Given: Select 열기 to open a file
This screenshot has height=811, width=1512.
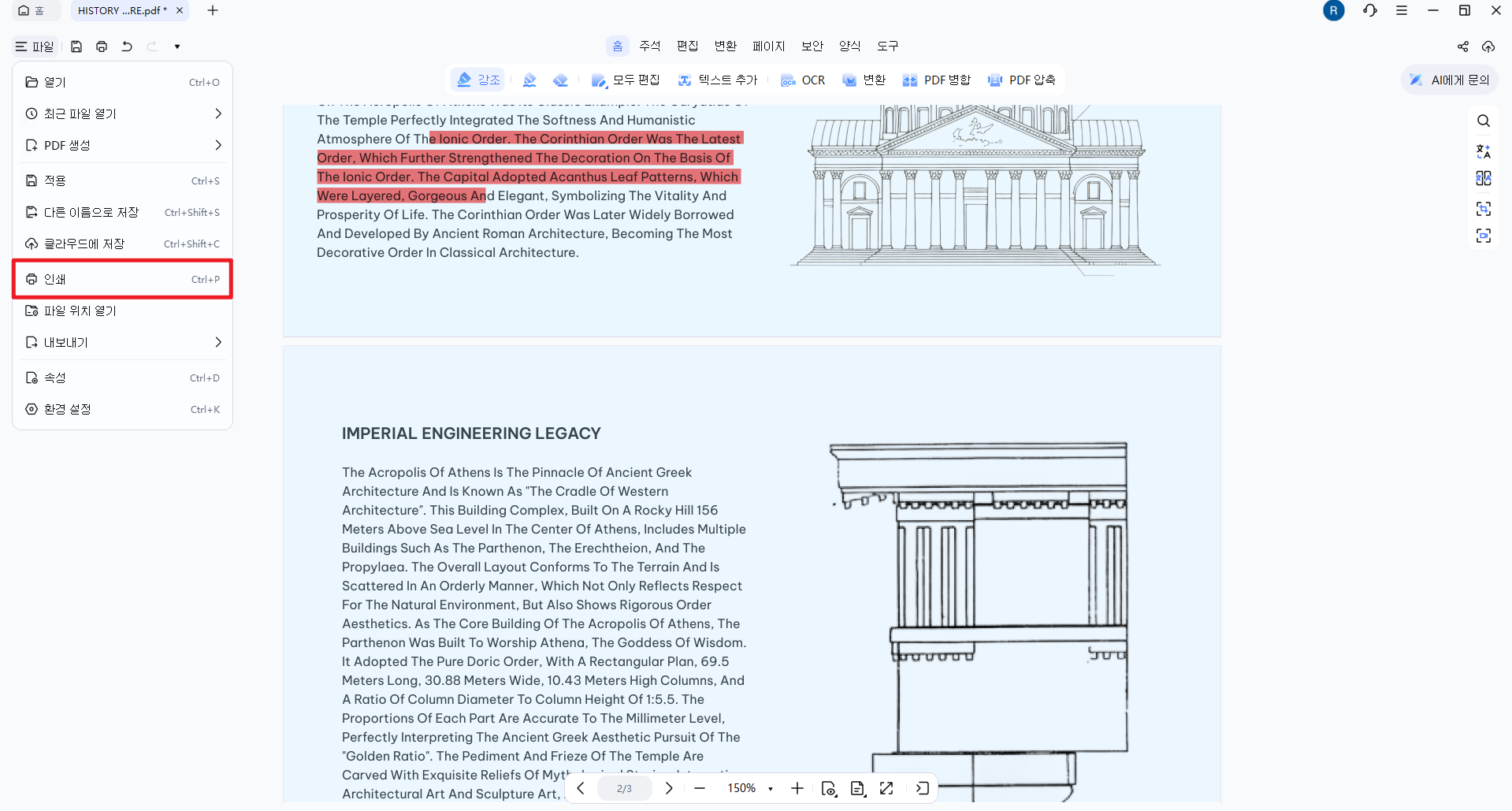Looking at the screenshot, I should [123, 82].
